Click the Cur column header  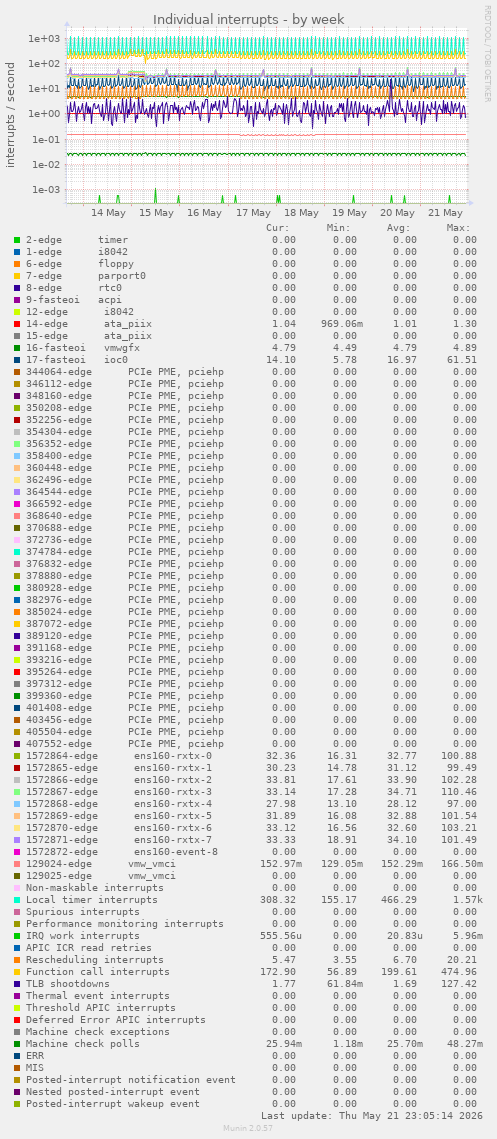tap(278, 227)
